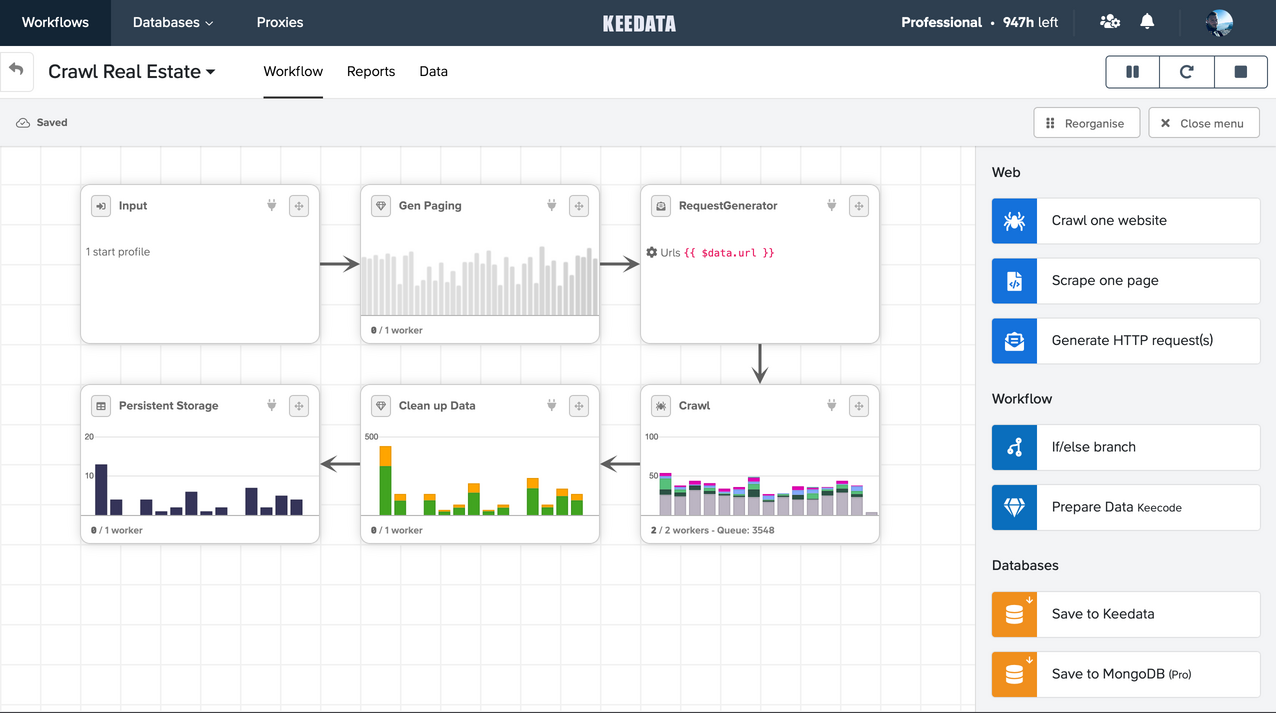This screenshot has height=713, width=1276.
Task: Click the Crawl node spider icon
Action: [661, 406]
